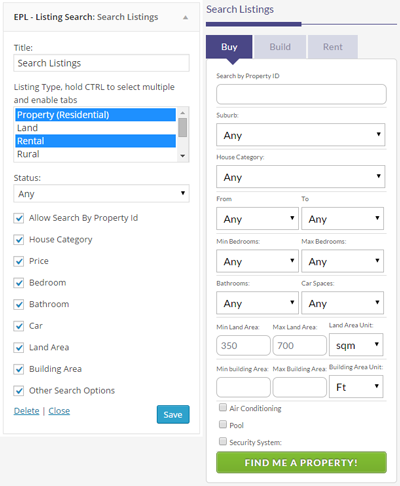Collapse the EPL Listing Search widget arrow
This screenshot has width=400, height=486.
[185, 17]
